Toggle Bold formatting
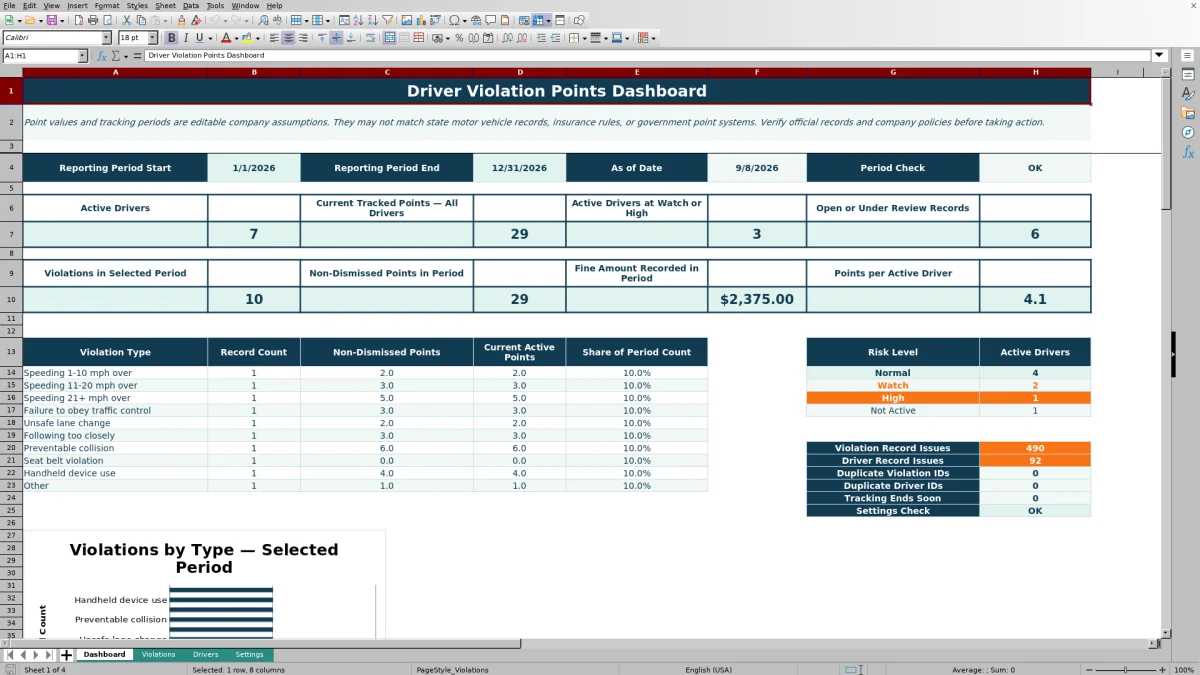Screen dimensions: 1200x675 click(x=171, y=38)
